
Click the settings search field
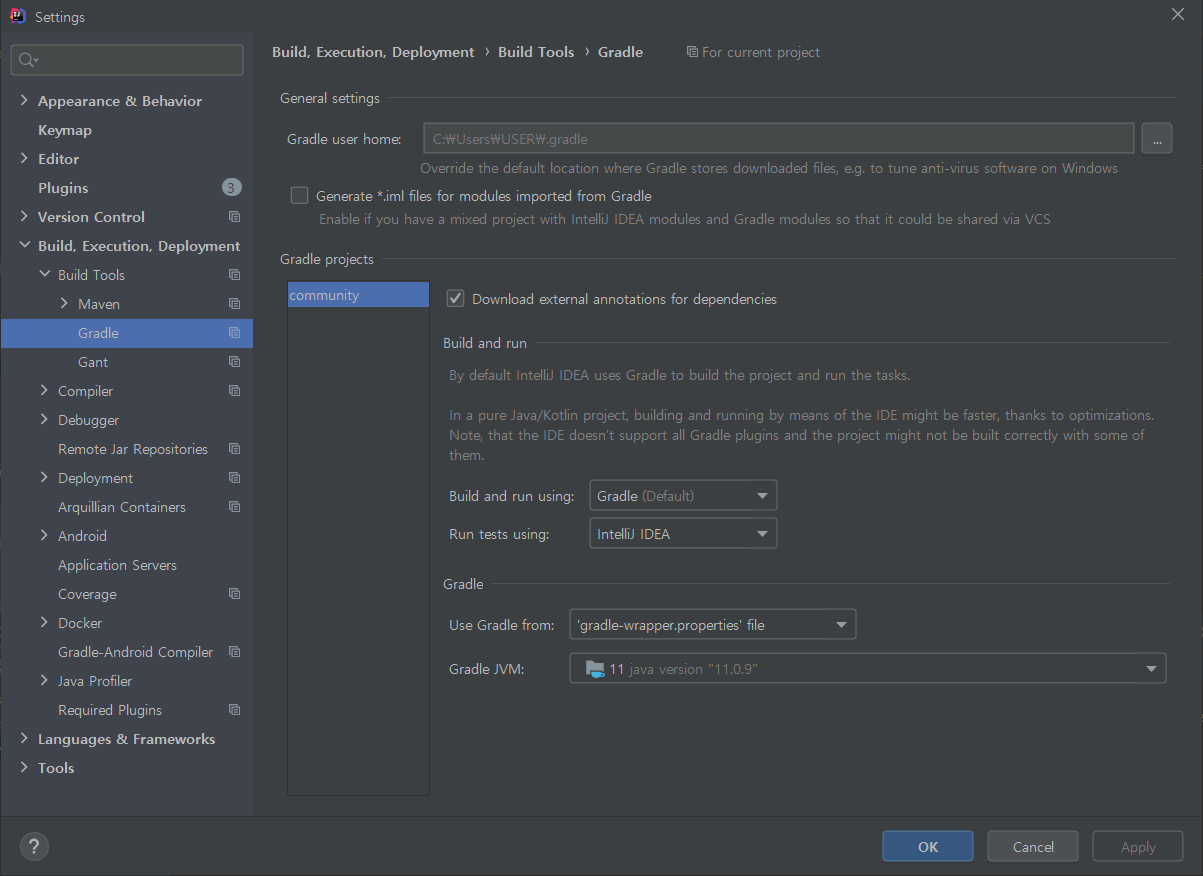[x=127, y=60]
